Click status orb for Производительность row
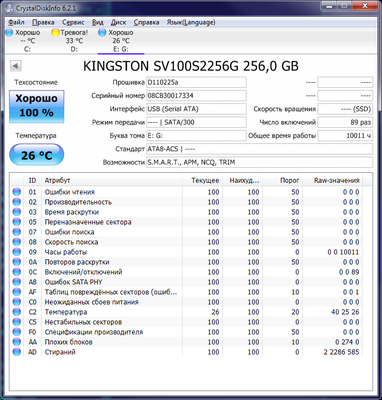The height and width of the screenshot is (400, 382). pyautogui.click(x=17, y=202)
